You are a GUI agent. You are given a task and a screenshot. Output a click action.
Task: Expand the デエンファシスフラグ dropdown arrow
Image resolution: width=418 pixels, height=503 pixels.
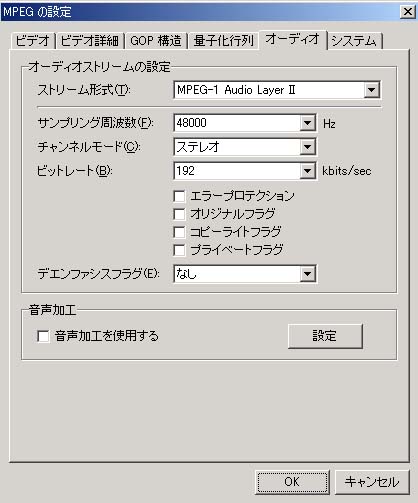[307, 274]
